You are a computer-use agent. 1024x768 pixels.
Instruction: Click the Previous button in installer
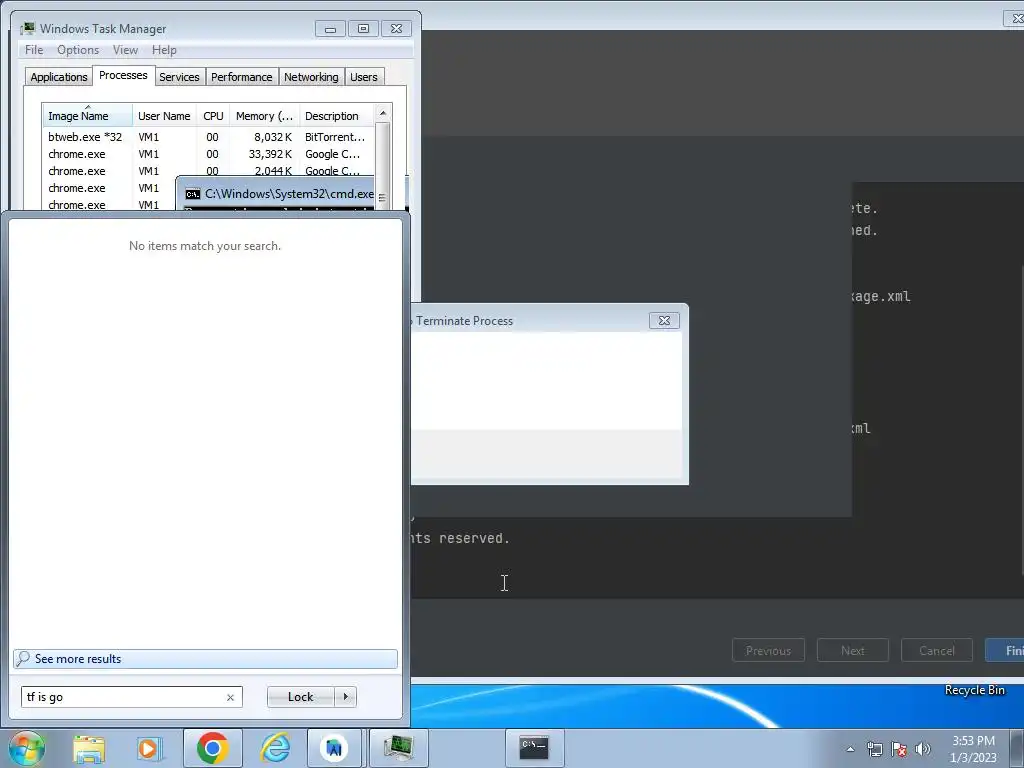pos(768,650)
